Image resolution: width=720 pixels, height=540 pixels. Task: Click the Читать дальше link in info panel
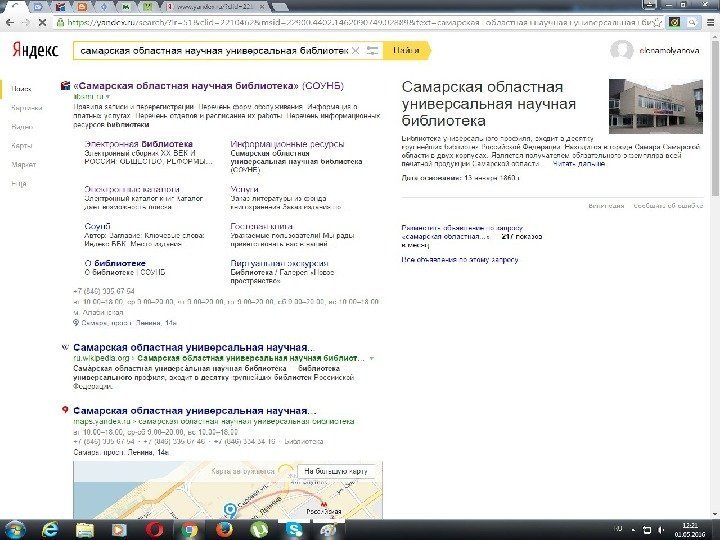579,164
